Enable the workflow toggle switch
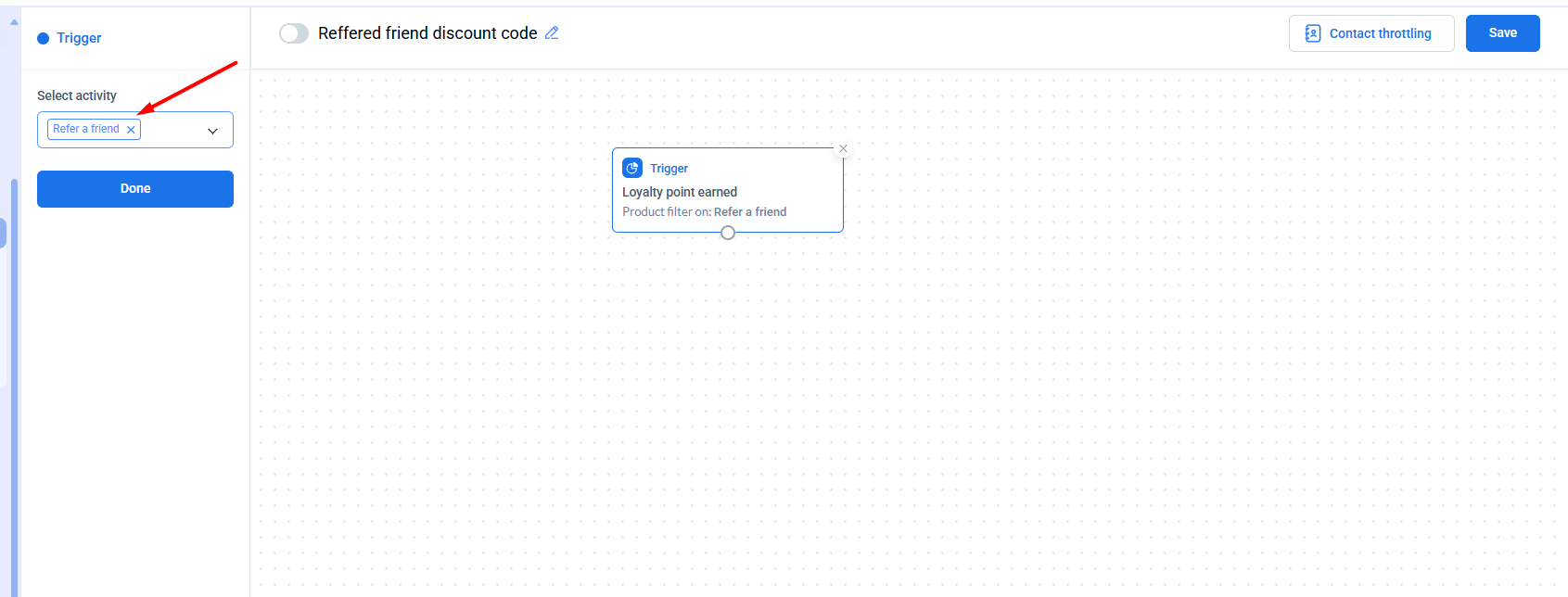The image size is (1568, 597). tap(294, 33)
